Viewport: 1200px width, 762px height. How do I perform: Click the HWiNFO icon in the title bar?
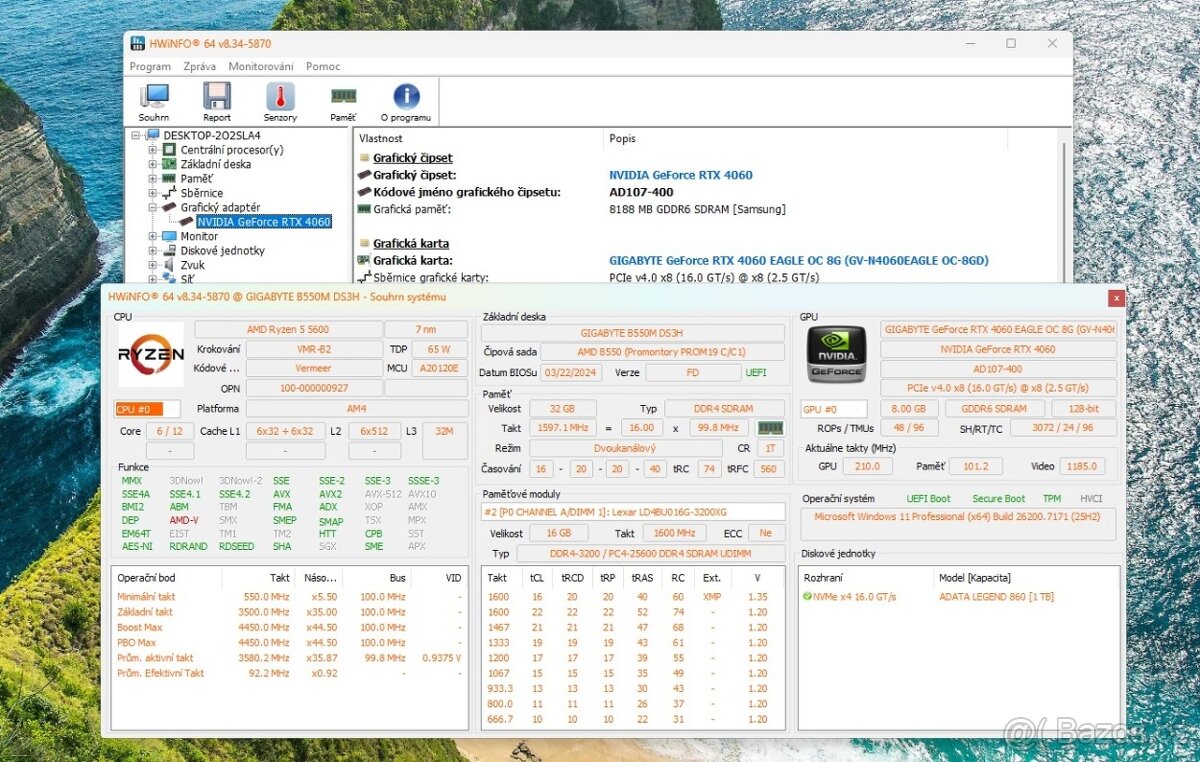pyautogui.click(x=137, y=43)
